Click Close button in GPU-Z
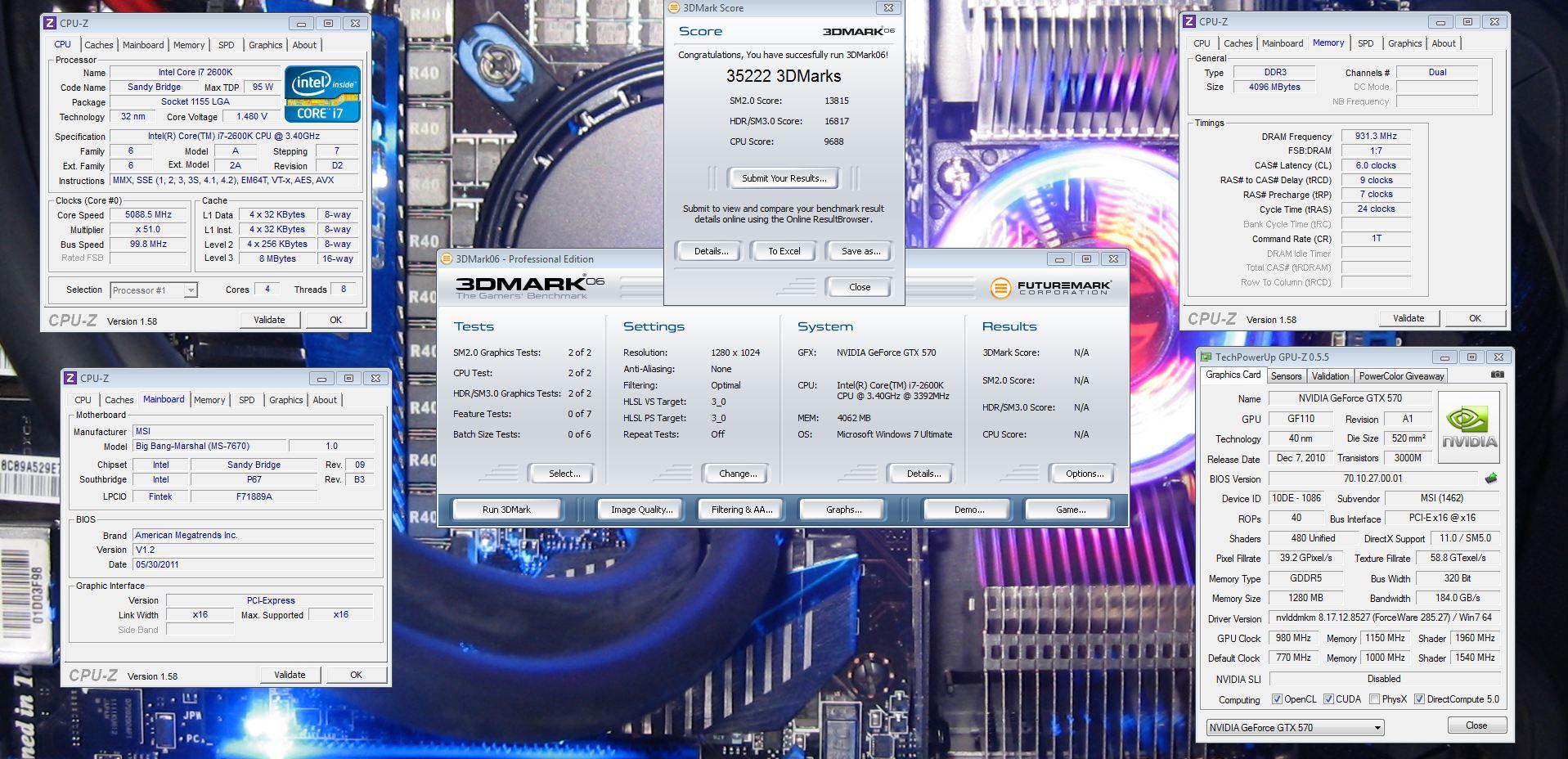The width and height of the screenshot is (1568, 759). click(x=1476, y=725)
